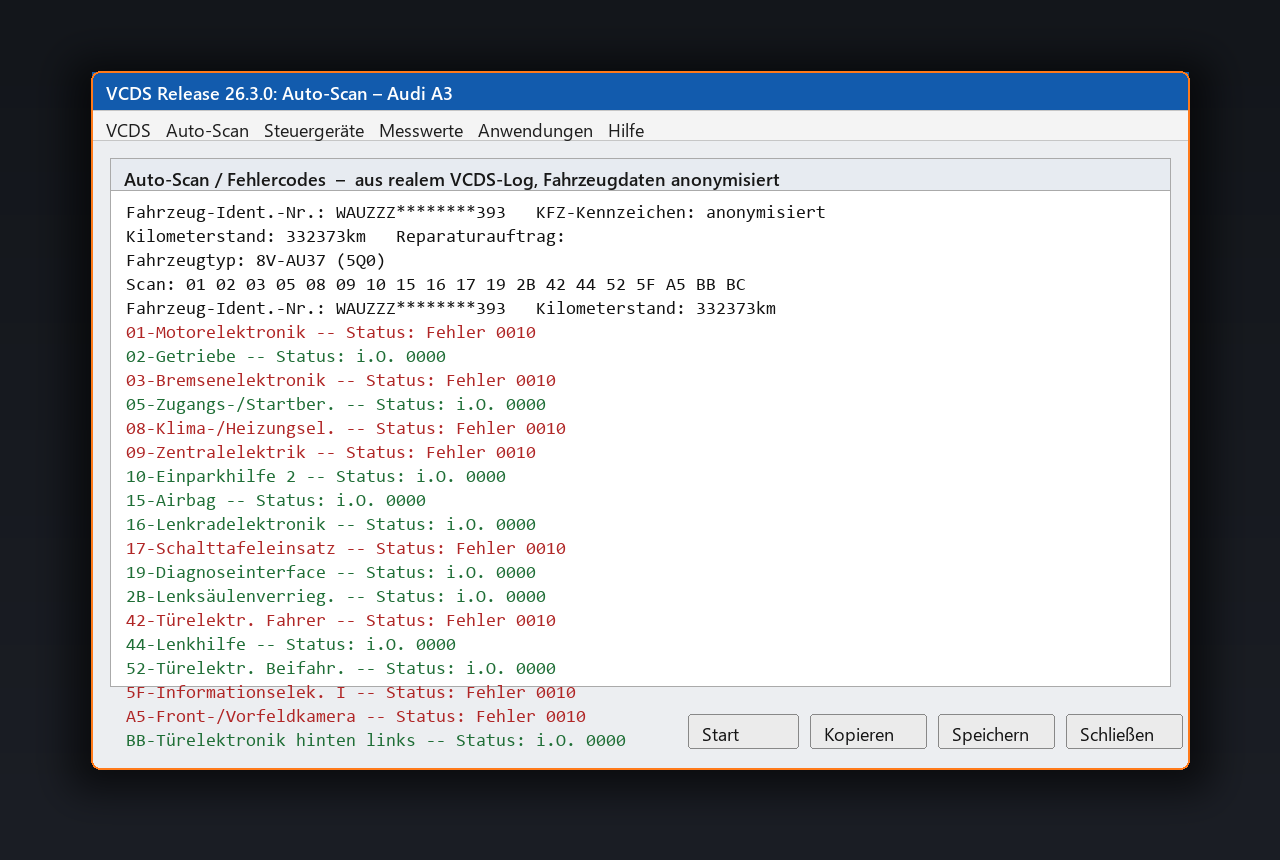
Task: Save the scan via the Speichern button
Action: [996, 732]
